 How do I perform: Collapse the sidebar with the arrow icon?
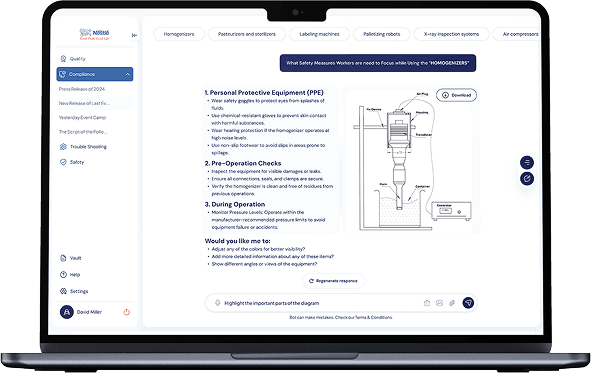(135, 35)
